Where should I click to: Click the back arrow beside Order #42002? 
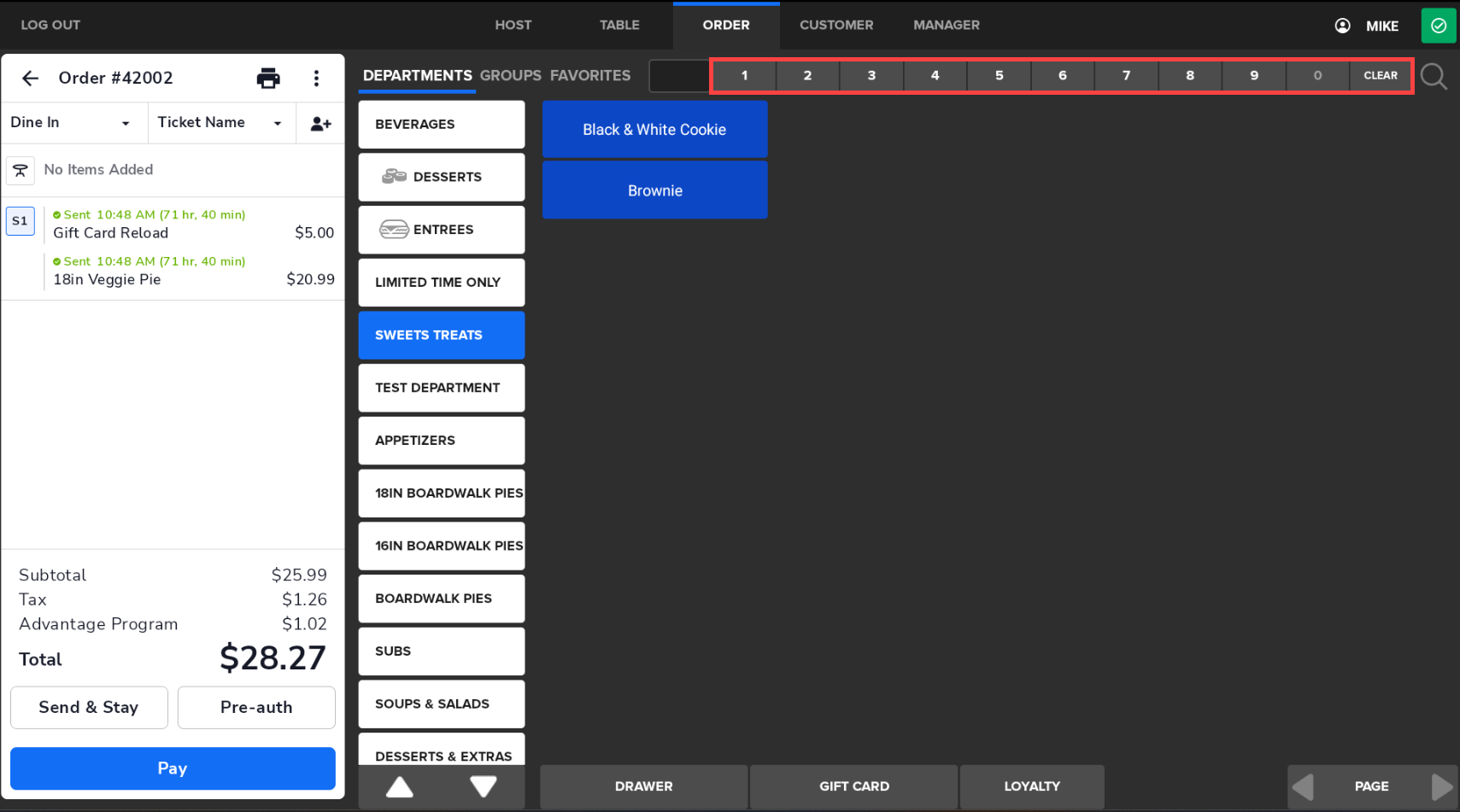[x=30, y=79]
